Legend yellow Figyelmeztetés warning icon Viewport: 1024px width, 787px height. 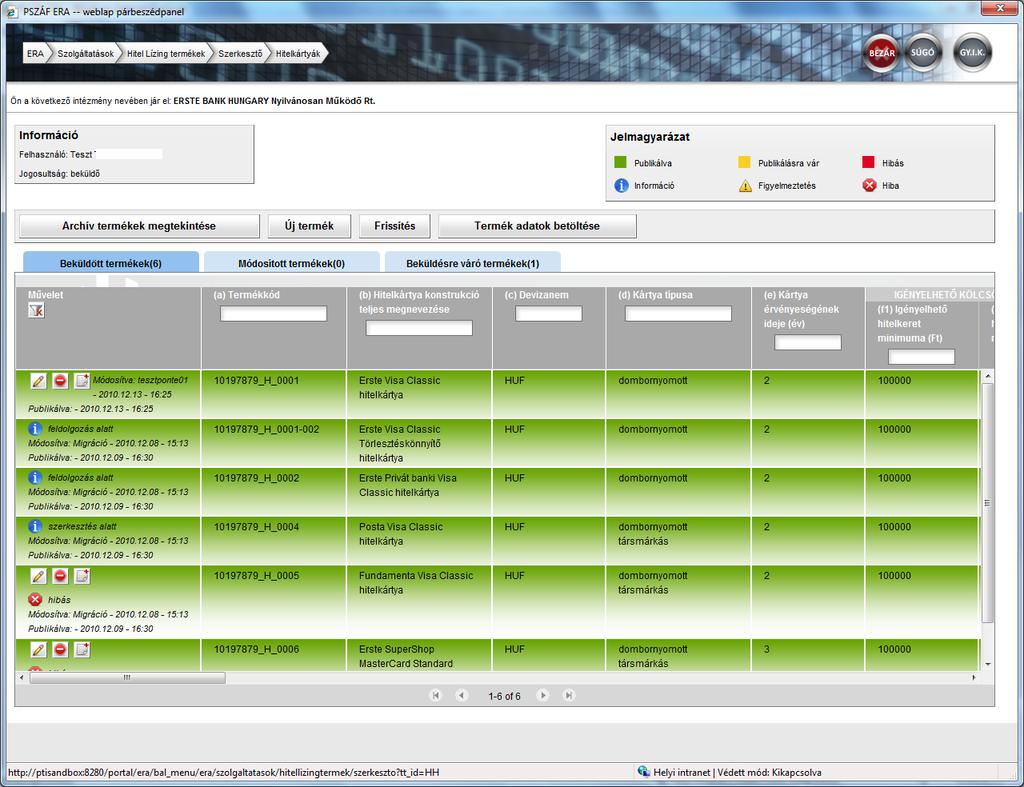[745, 187]
